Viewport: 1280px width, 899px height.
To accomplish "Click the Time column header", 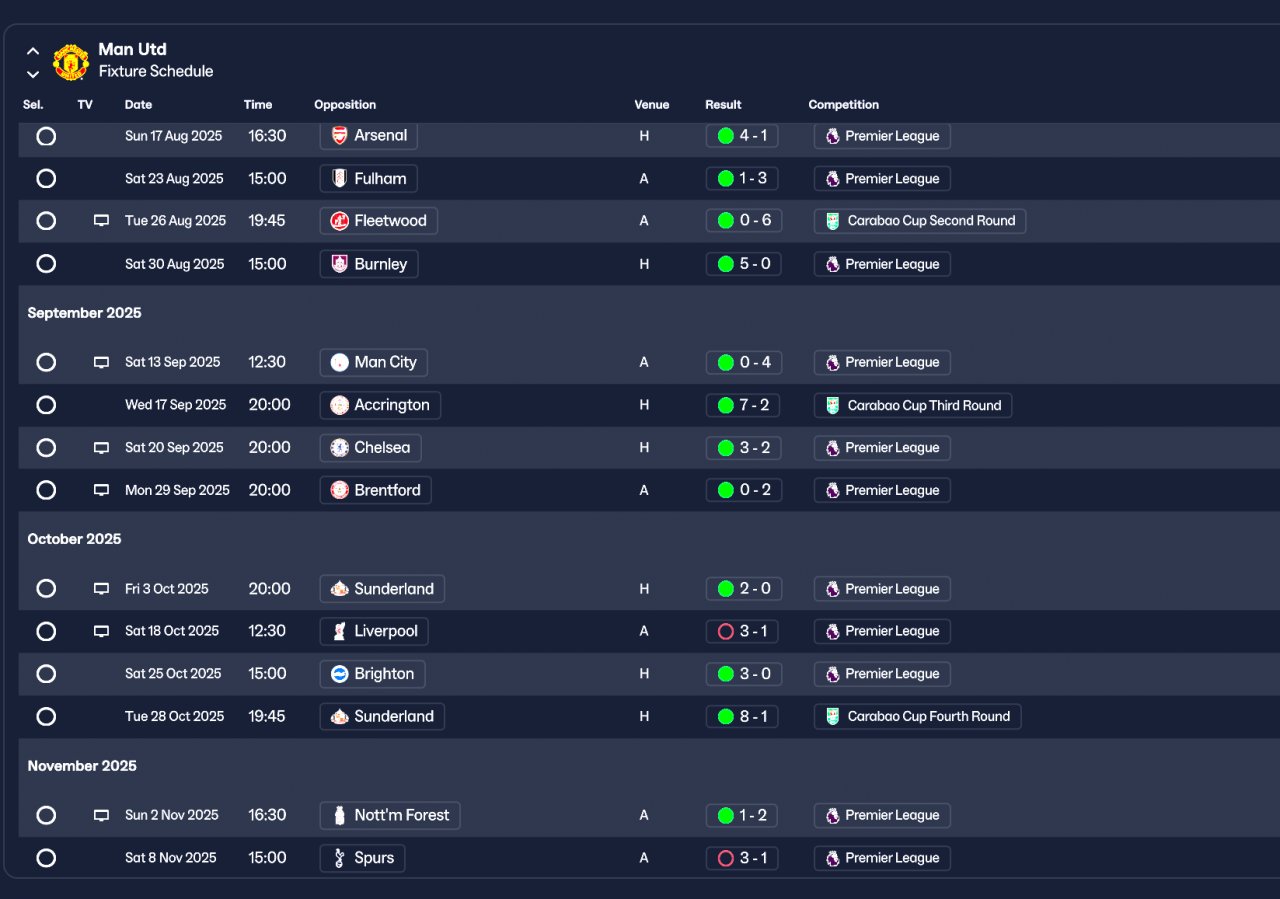I will tap(258, 105).
